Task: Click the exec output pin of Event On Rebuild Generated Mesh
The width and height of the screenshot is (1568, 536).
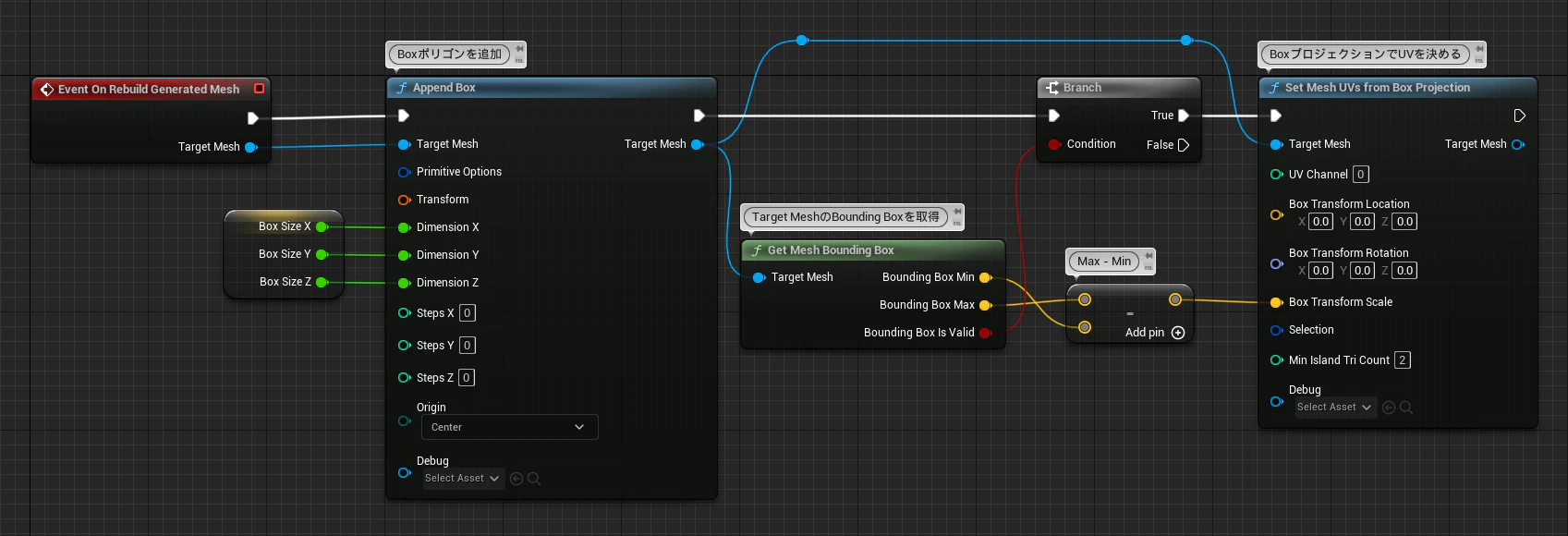Action: pos(252,117)
